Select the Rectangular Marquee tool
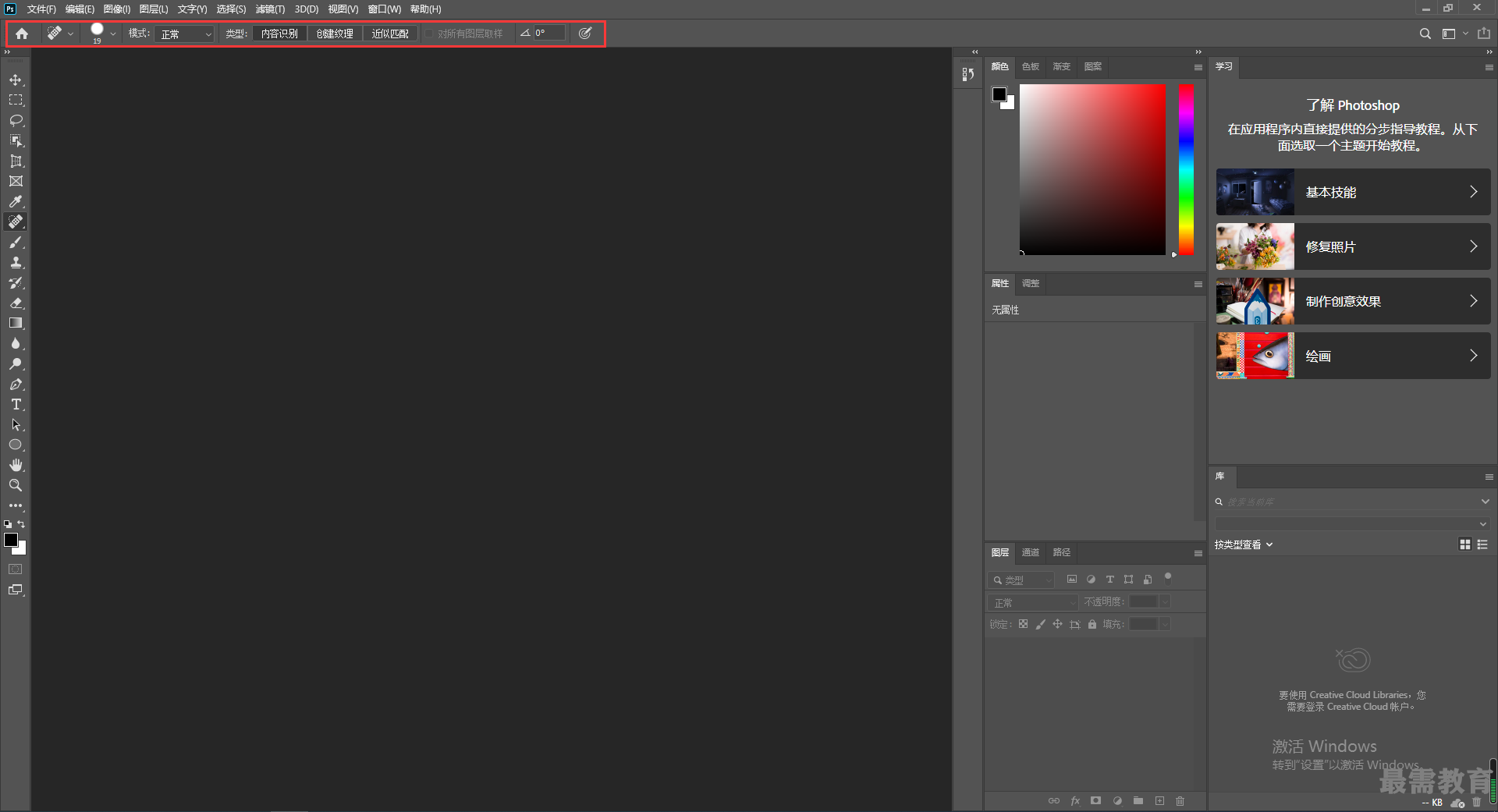The image size is (1498, 812). [x=16, y=100]
